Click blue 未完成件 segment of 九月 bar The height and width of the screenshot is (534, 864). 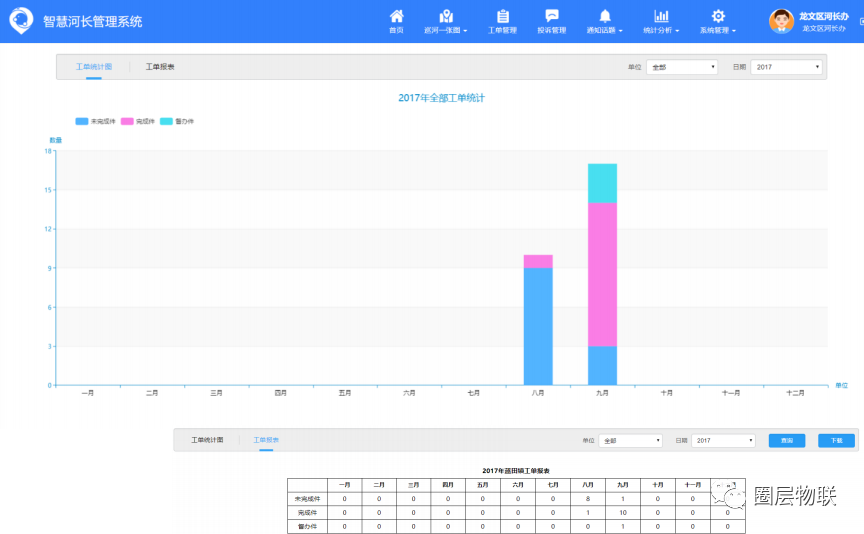[x=602, y=365]
